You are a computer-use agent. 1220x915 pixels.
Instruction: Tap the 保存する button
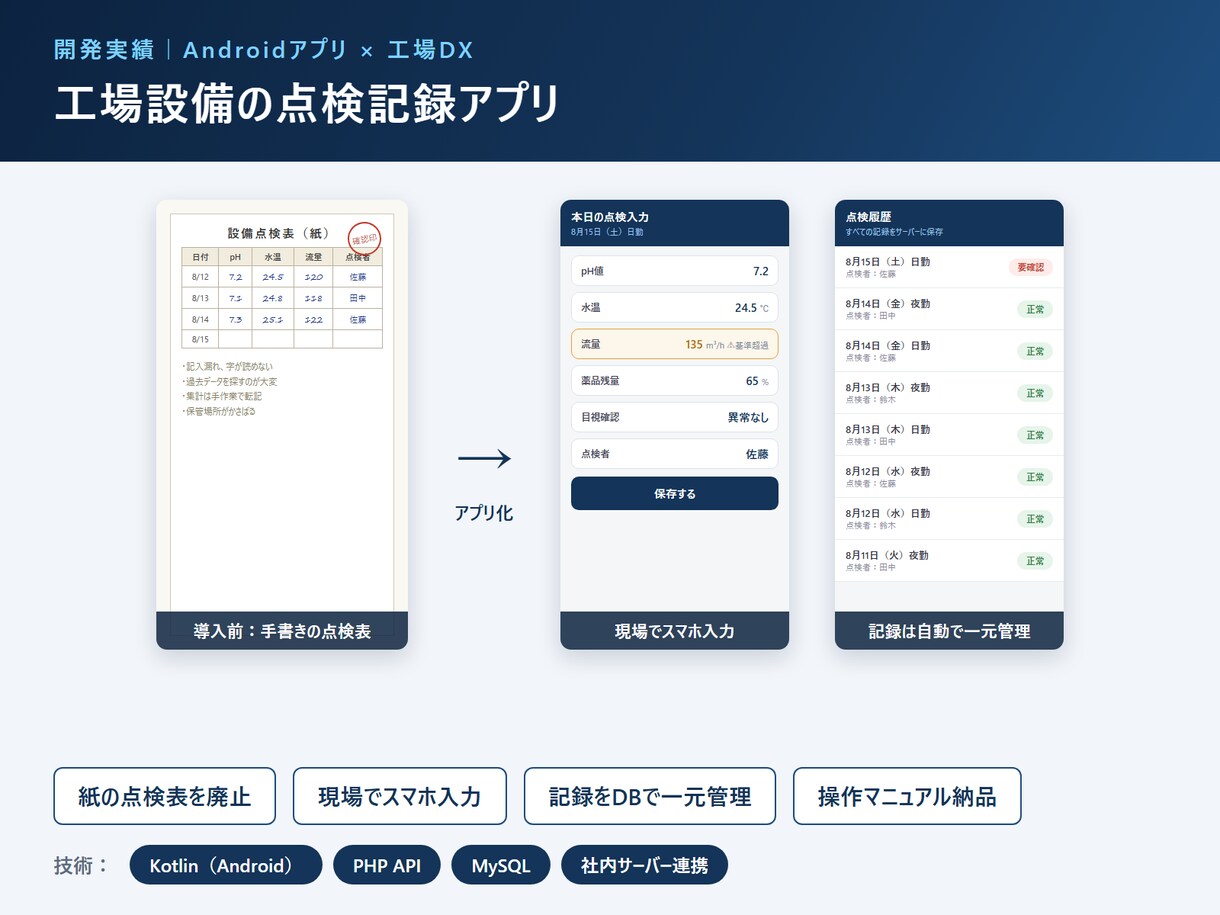tap(674, 494)
